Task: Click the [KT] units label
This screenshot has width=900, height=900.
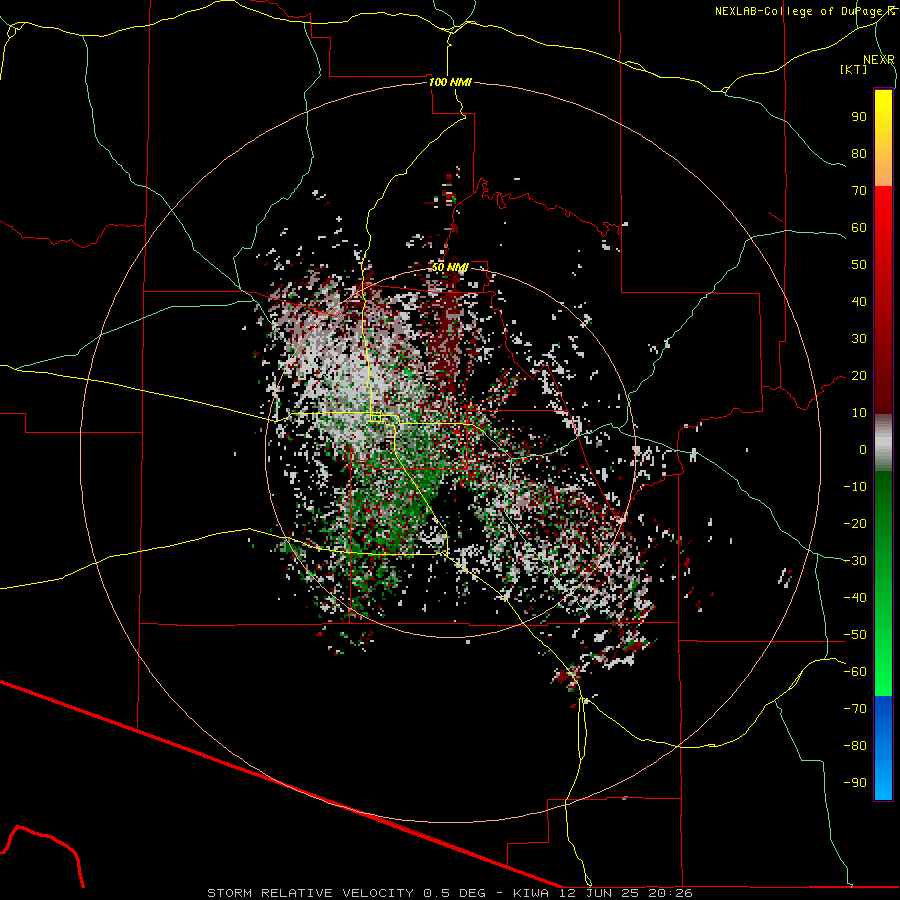Action: pyautogui.click(x=854, y=69)
